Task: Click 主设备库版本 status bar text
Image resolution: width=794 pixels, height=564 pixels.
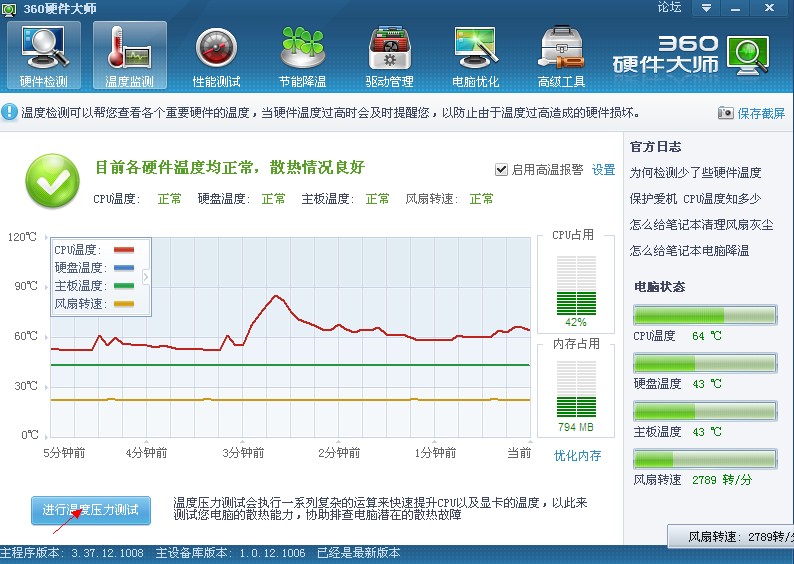Action: [230, 553]
